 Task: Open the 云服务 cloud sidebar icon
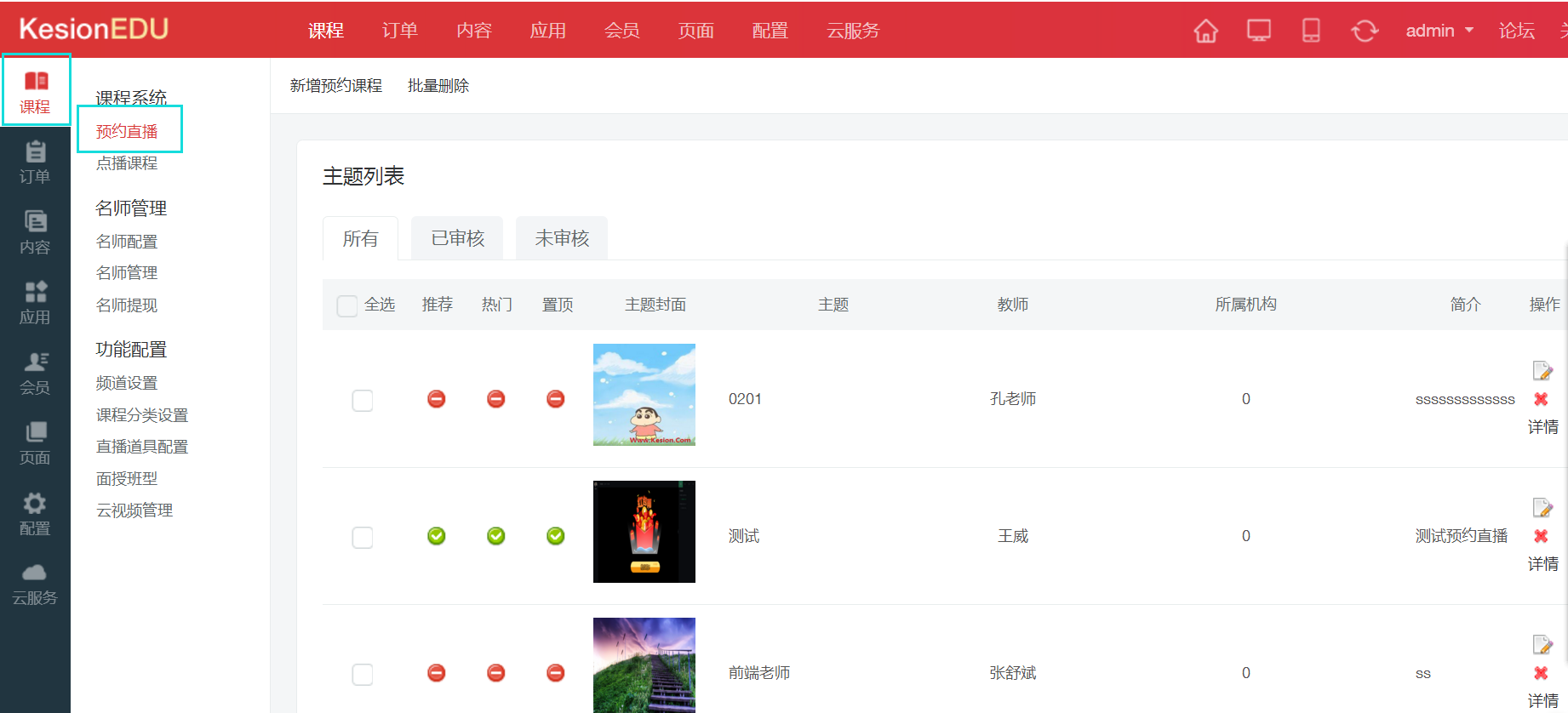pyautogui.click(x=35, y=584)
